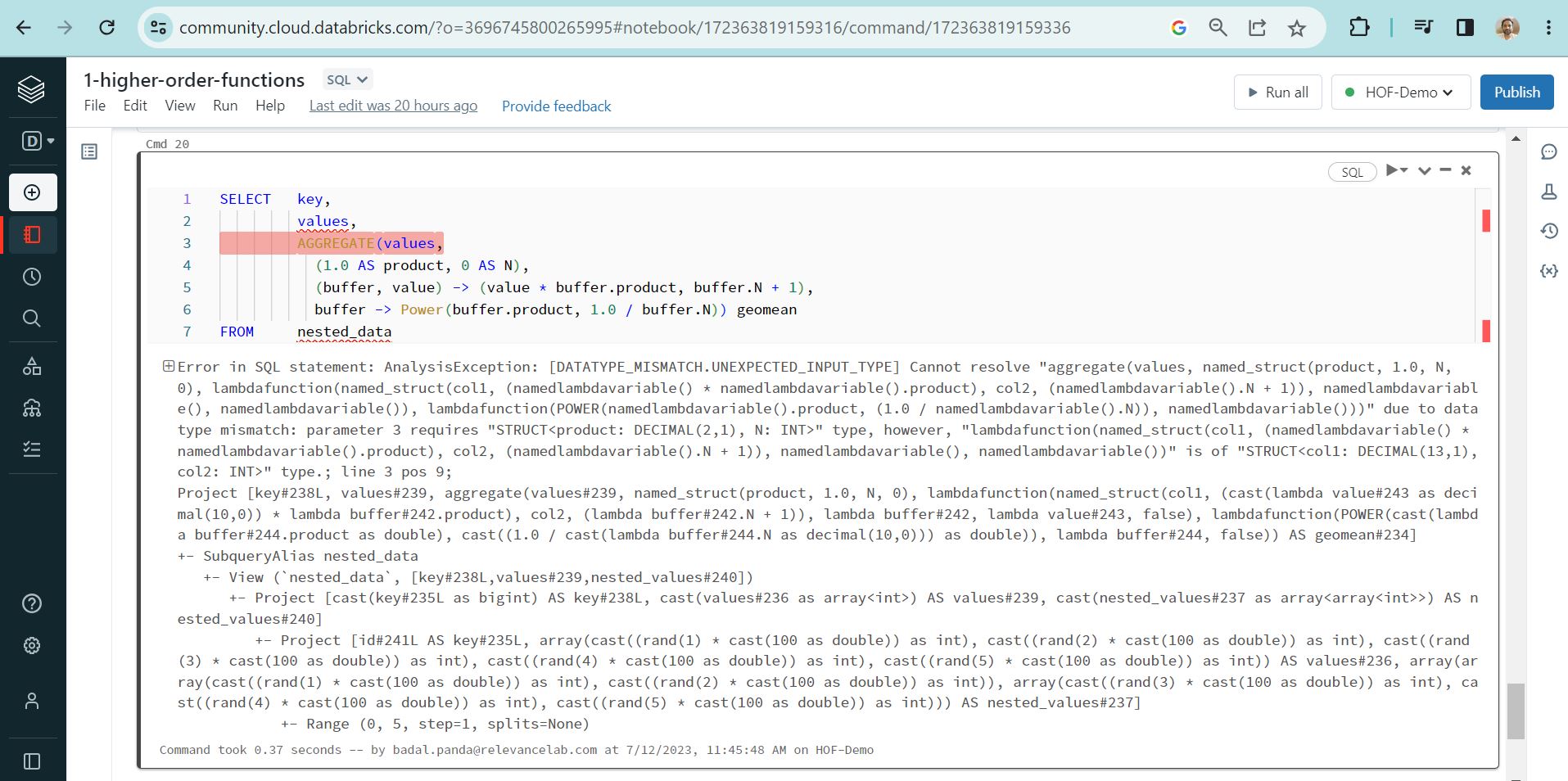Open the variable explorer {x} icon
This screenshot has height=781, width=1568.
pos(1548,271)
